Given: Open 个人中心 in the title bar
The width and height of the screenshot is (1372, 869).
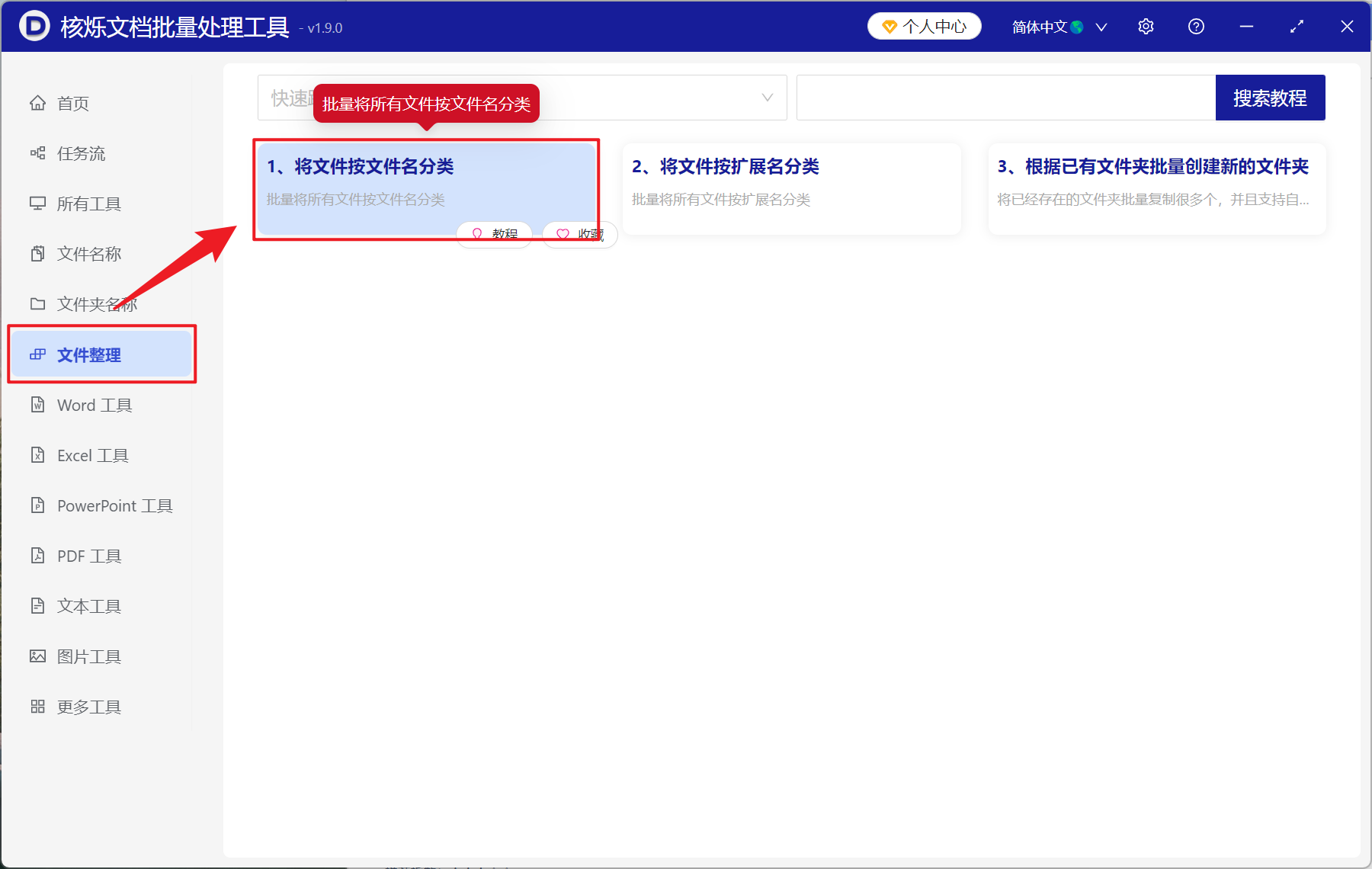Looking at the screenshot, I should [x=924, y=26].
